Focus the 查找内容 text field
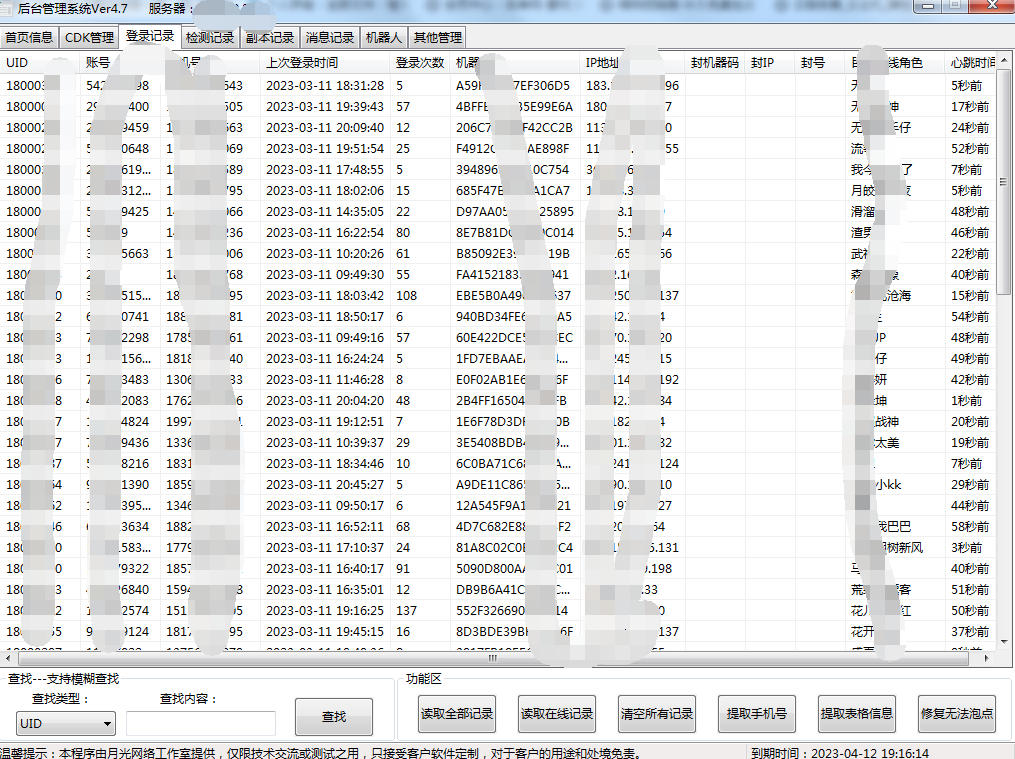Screen dimensions: 1015x759 200,723
